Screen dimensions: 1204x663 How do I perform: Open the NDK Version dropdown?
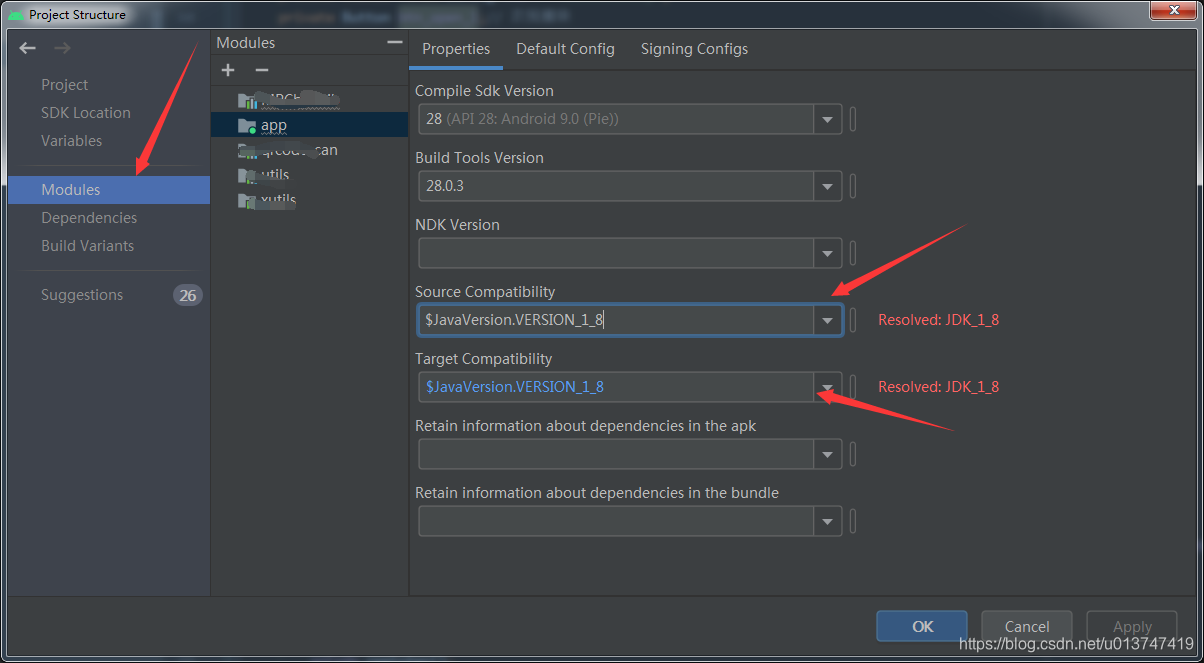tap(827, 253)
